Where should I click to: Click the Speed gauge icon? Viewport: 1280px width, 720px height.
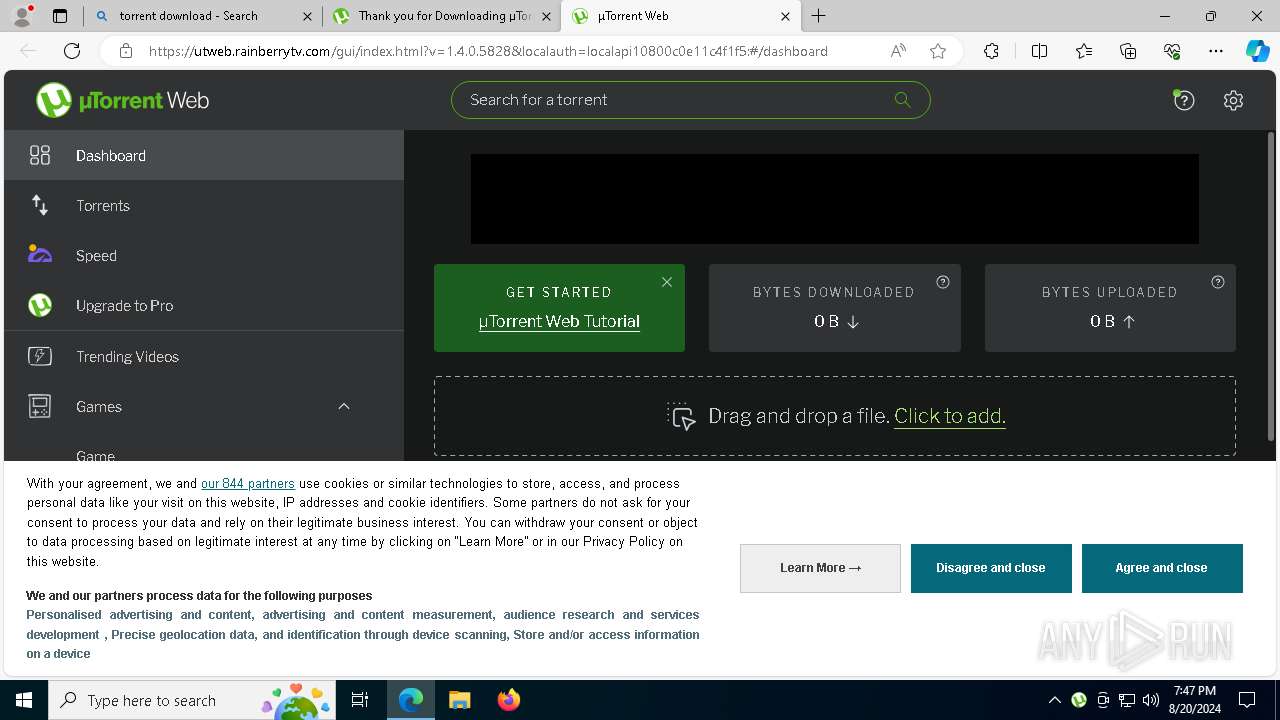(x=40, y=254)
